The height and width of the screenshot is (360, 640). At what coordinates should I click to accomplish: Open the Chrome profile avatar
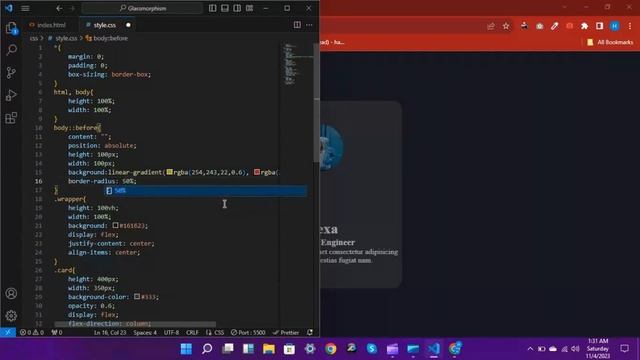615,26
